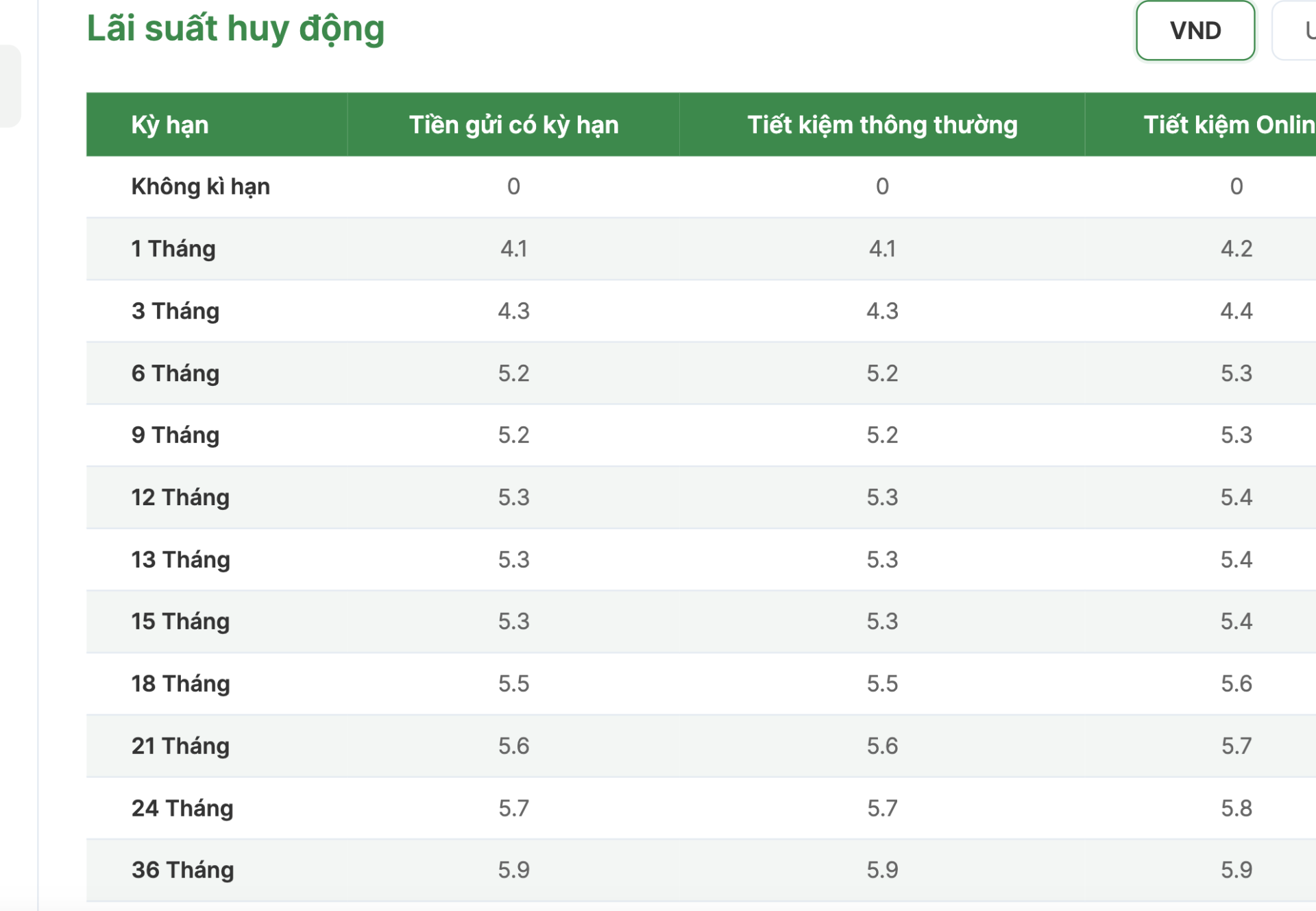Select the 1 Tháng term row
The width and height of the screenshot is (1316, 911).
(x=173, y=248)
